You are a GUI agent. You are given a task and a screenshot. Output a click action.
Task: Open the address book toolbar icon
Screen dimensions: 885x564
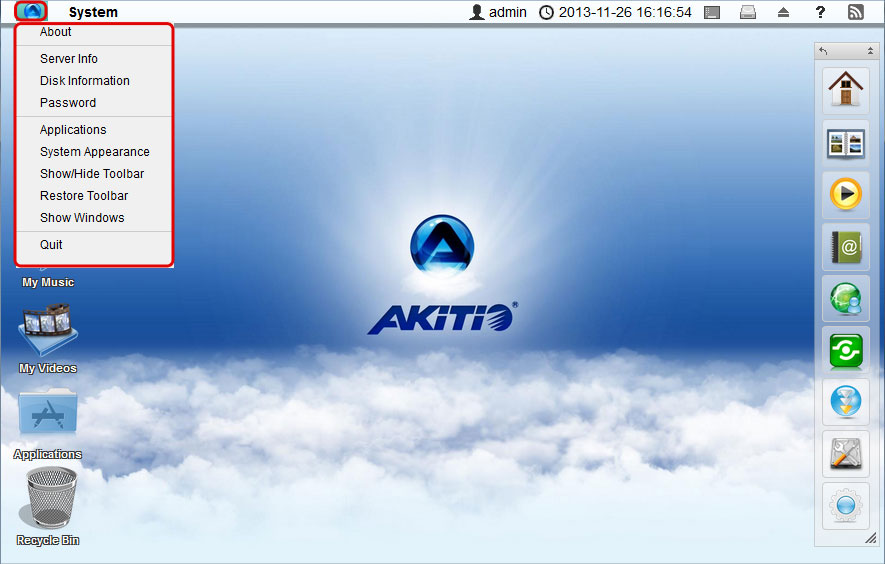click(x=845, y=247)
